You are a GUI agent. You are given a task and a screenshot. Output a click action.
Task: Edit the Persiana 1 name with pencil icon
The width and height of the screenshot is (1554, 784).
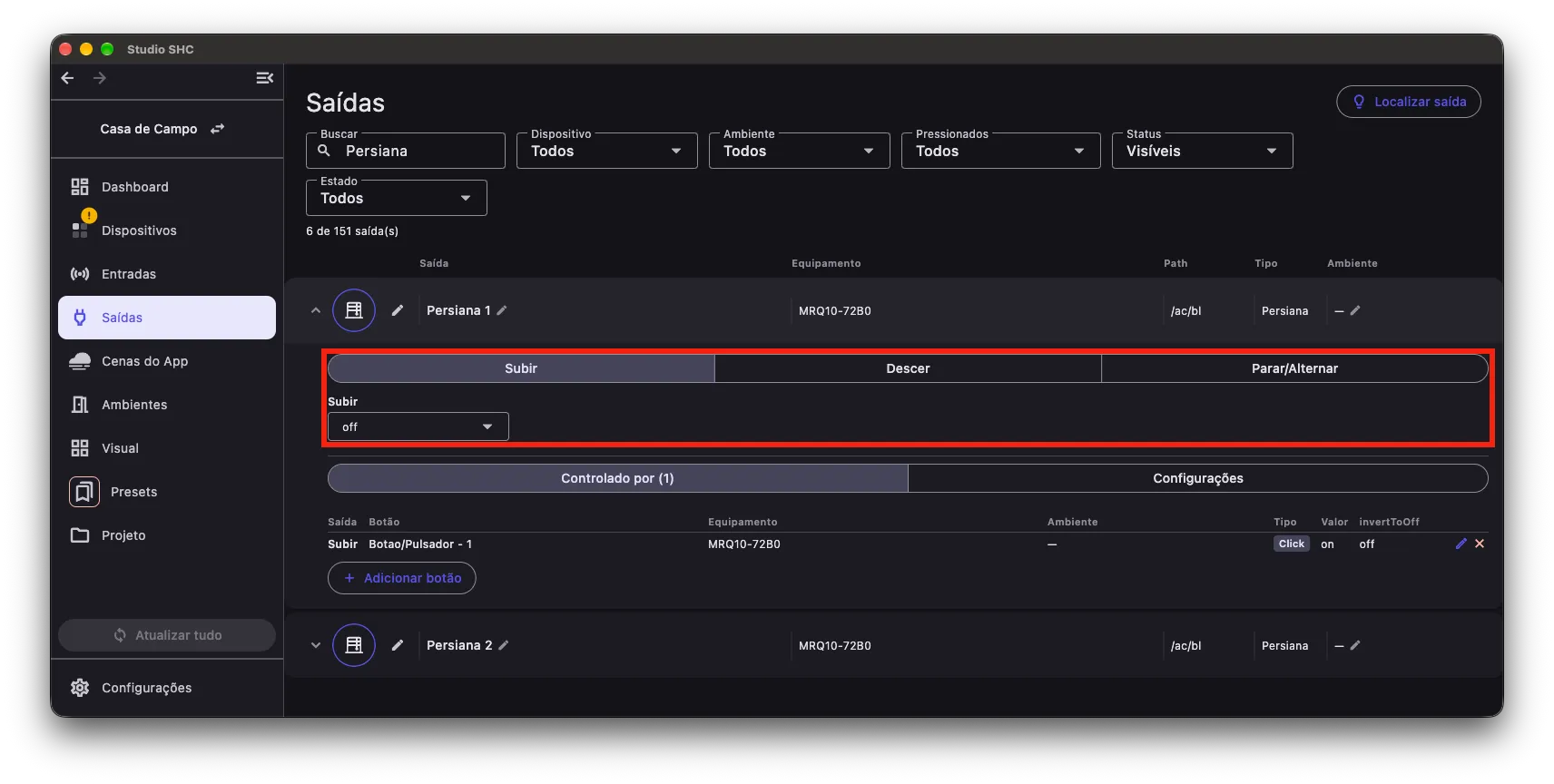[x=502, y=310]
